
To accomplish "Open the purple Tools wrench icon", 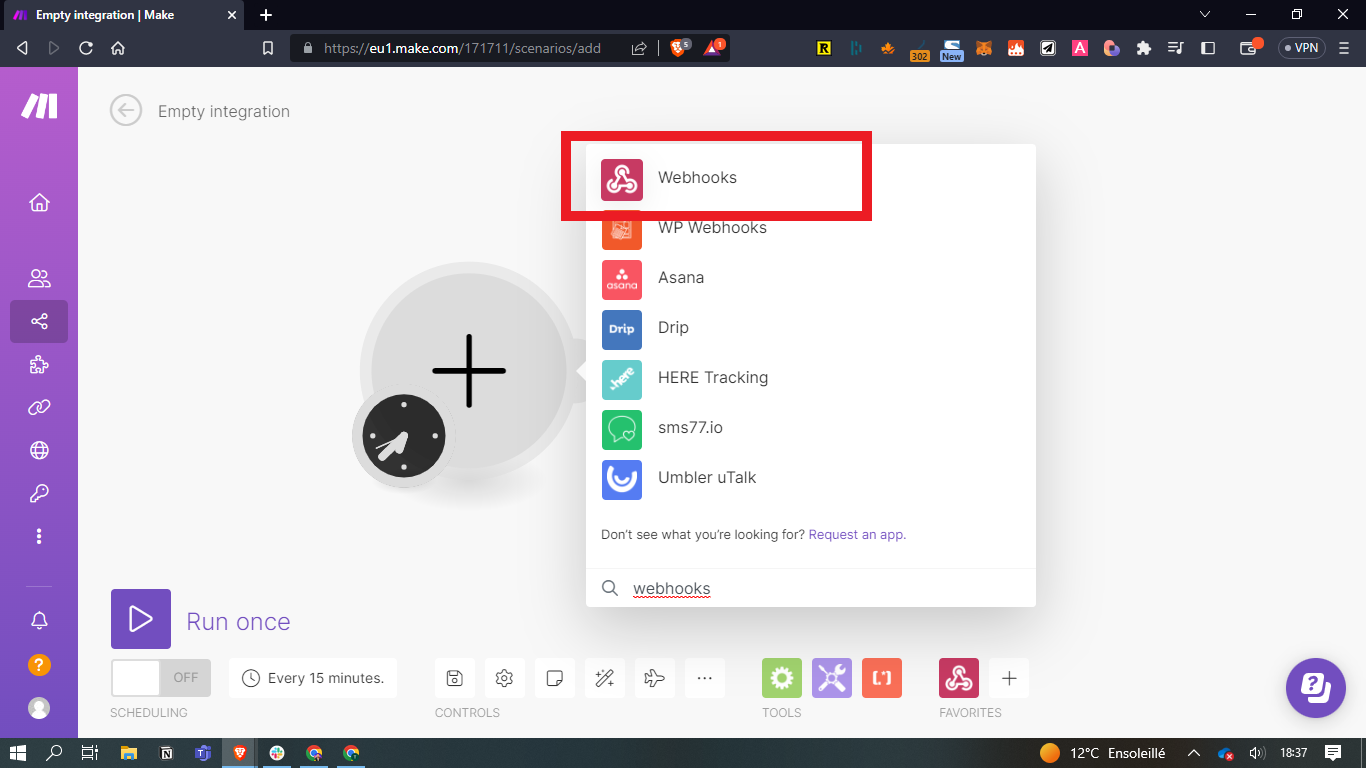I will pyautogui.click(x=832, y=678).
